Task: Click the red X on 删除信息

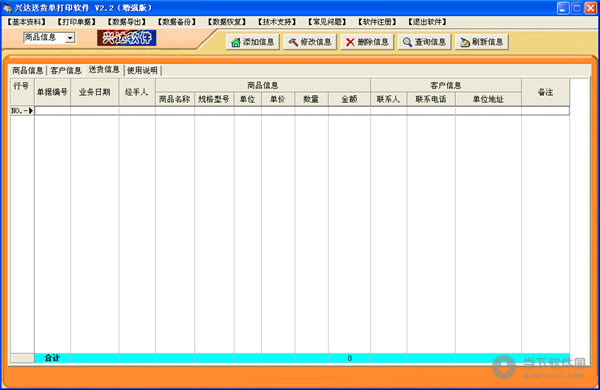Action: 350,42
